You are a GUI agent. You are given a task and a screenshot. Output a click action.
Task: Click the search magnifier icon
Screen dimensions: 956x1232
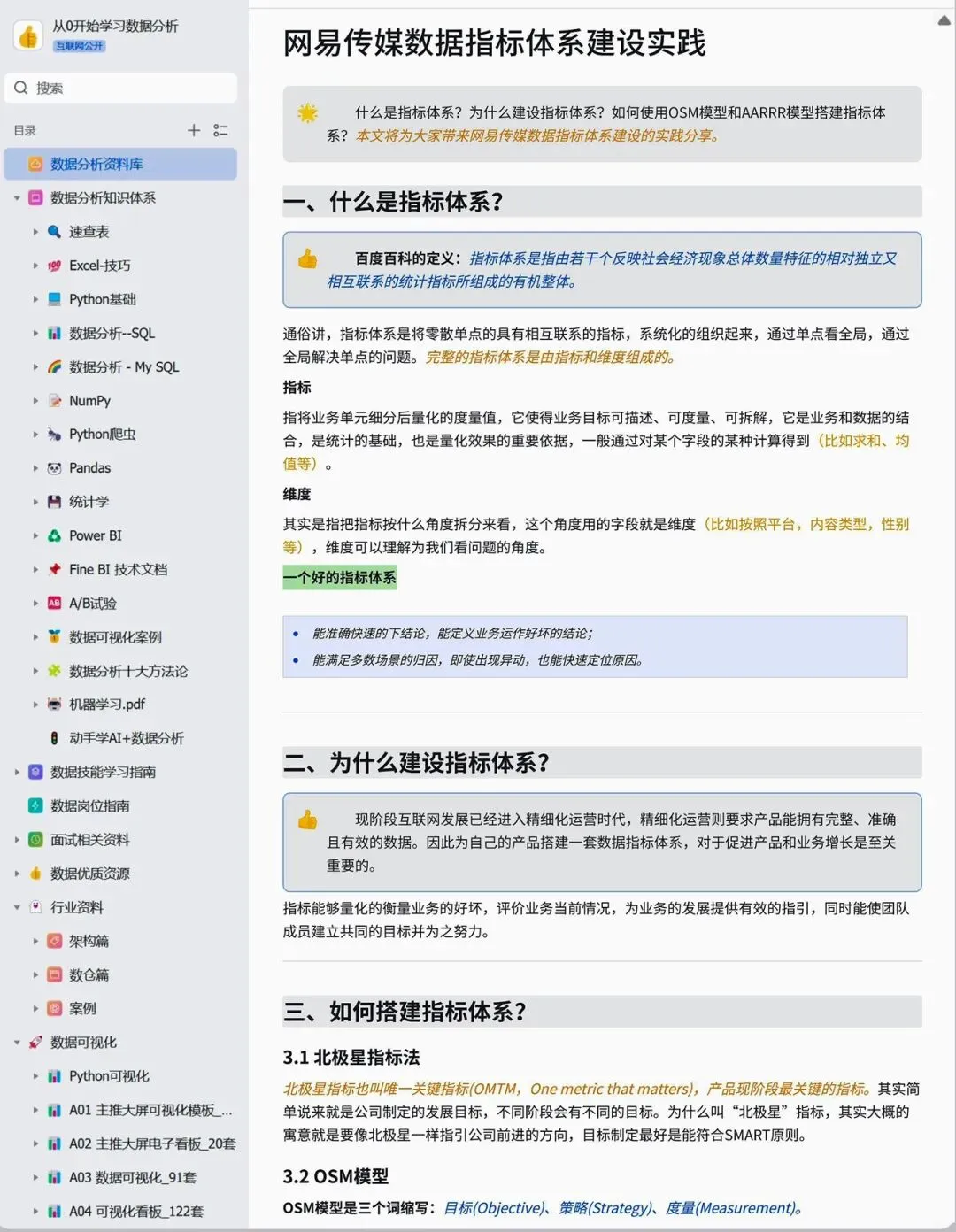coord(21,88)
